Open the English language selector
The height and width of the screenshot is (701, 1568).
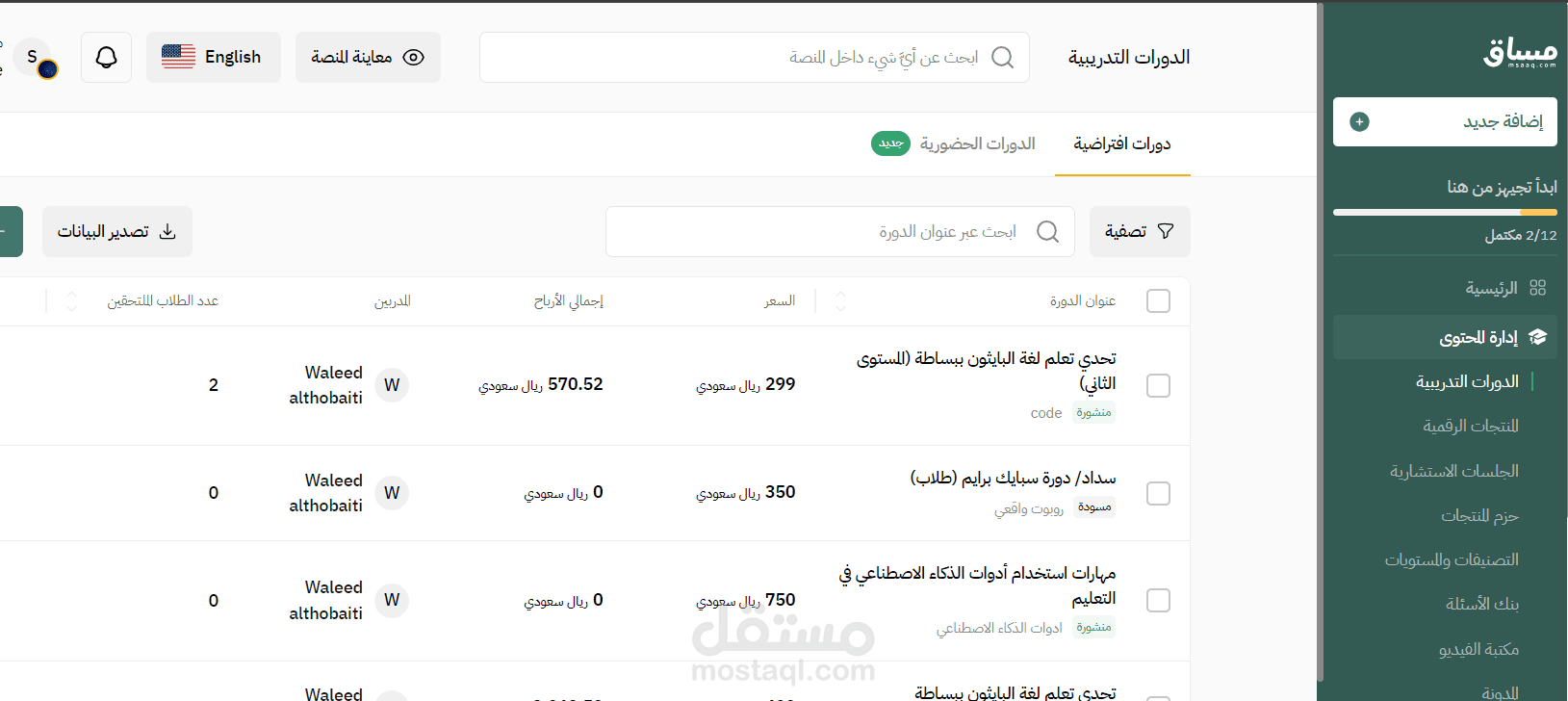point(214,57)
